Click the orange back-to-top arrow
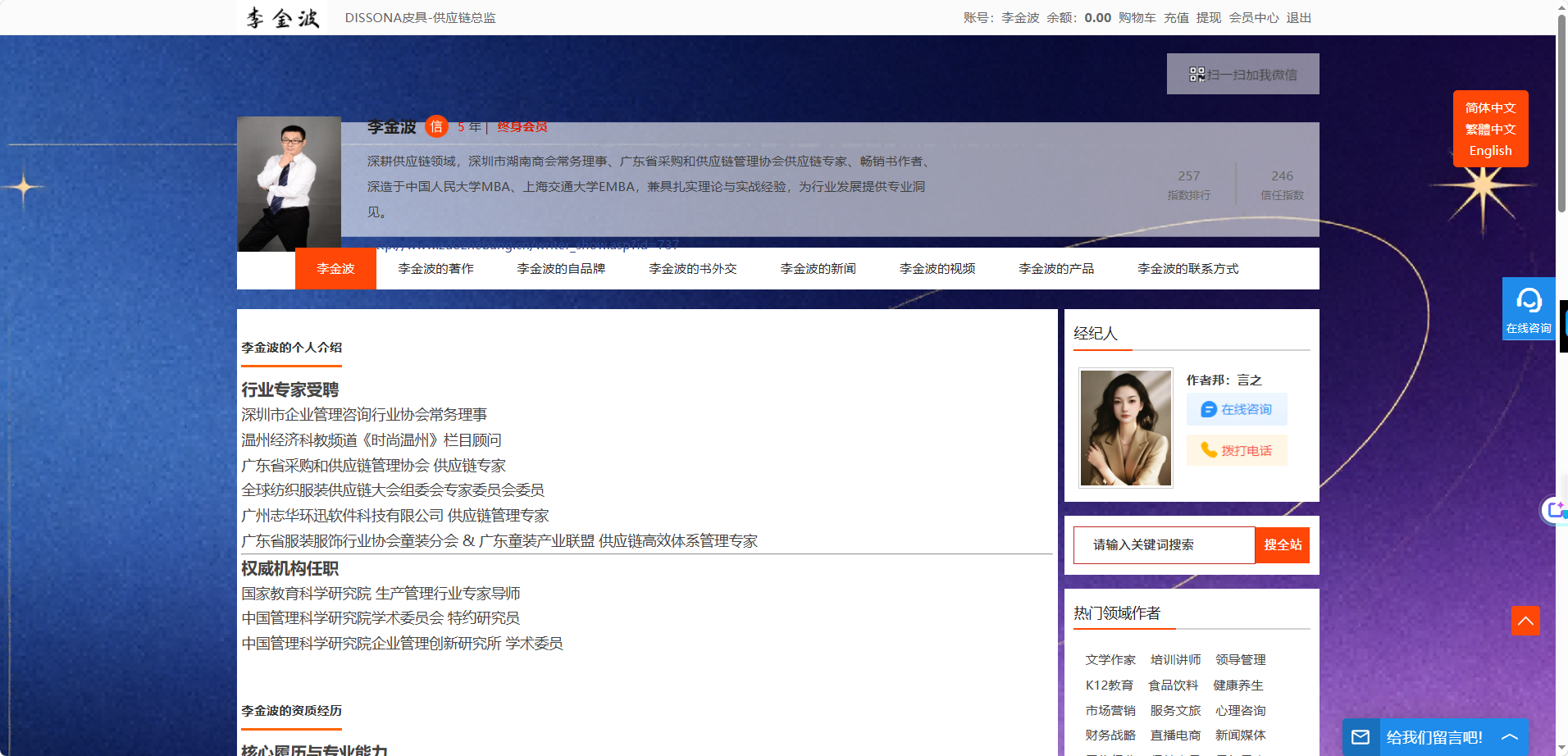 click(1525, 621)
